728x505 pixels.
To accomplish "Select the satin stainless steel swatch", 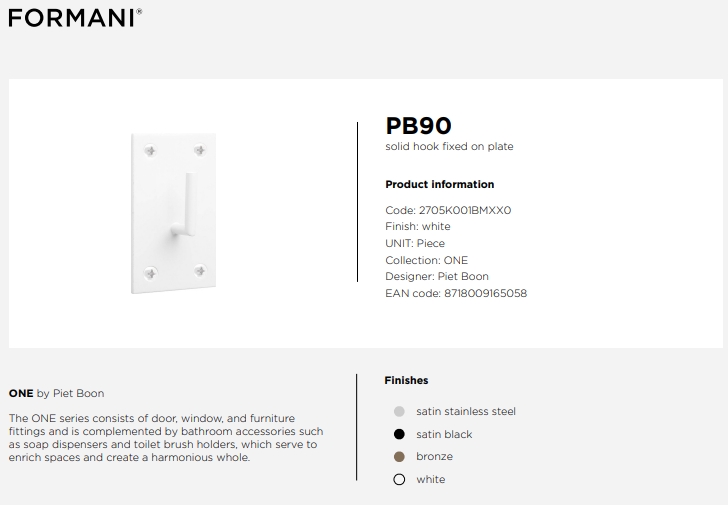I will (x=399, y=411).
